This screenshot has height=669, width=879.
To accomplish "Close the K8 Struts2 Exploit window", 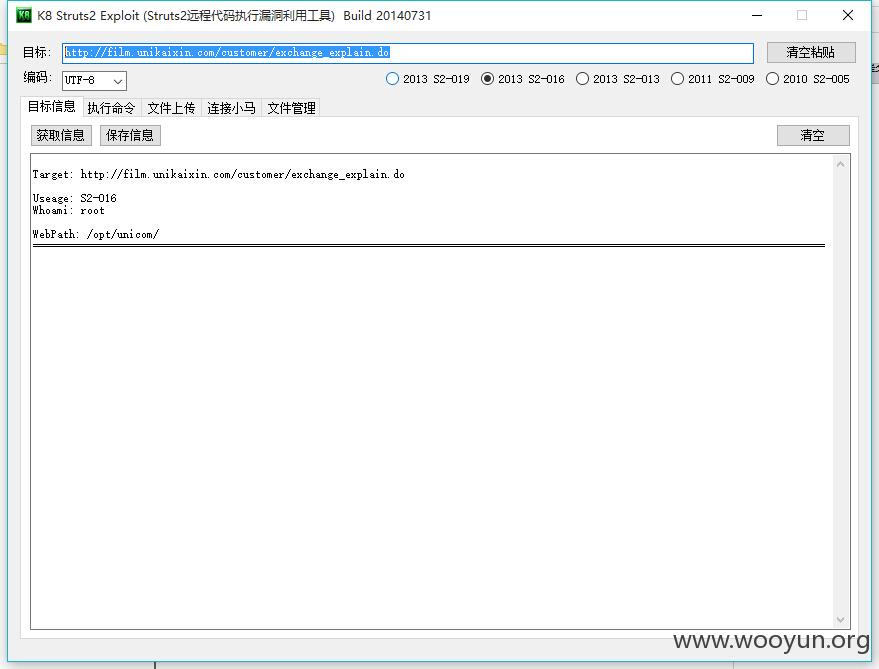I will (848, 15).
